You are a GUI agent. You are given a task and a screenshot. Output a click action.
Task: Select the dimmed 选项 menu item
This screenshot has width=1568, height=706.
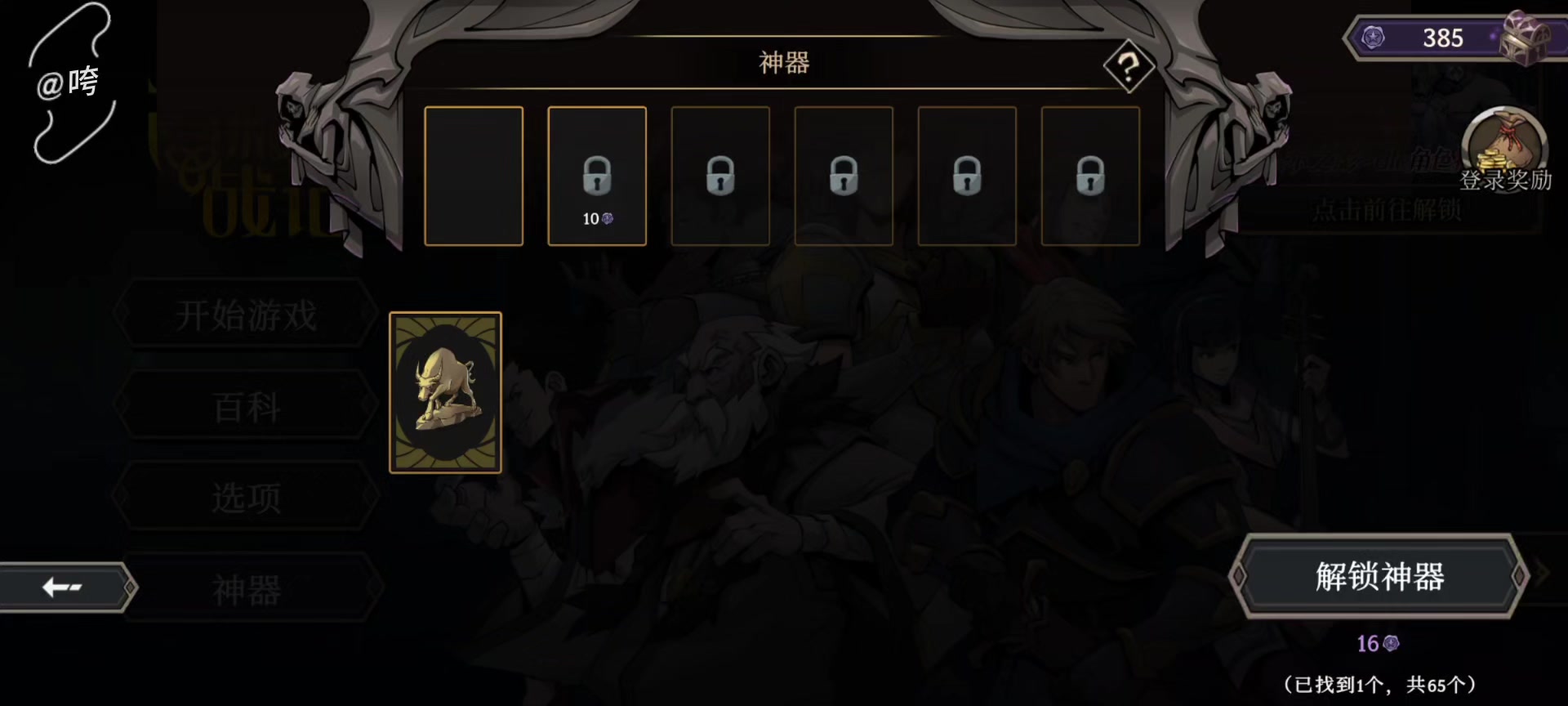click(246, 497)
